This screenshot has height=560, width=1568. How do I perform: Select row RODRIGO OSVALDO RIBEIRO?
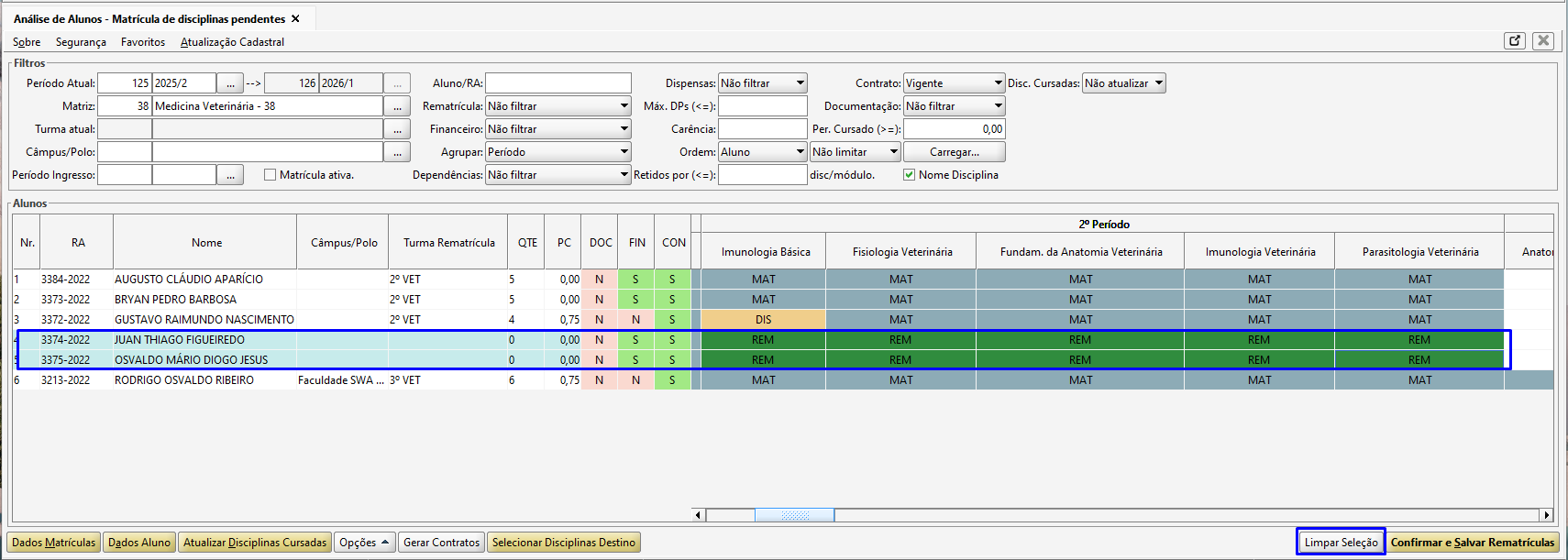point(783,380)
